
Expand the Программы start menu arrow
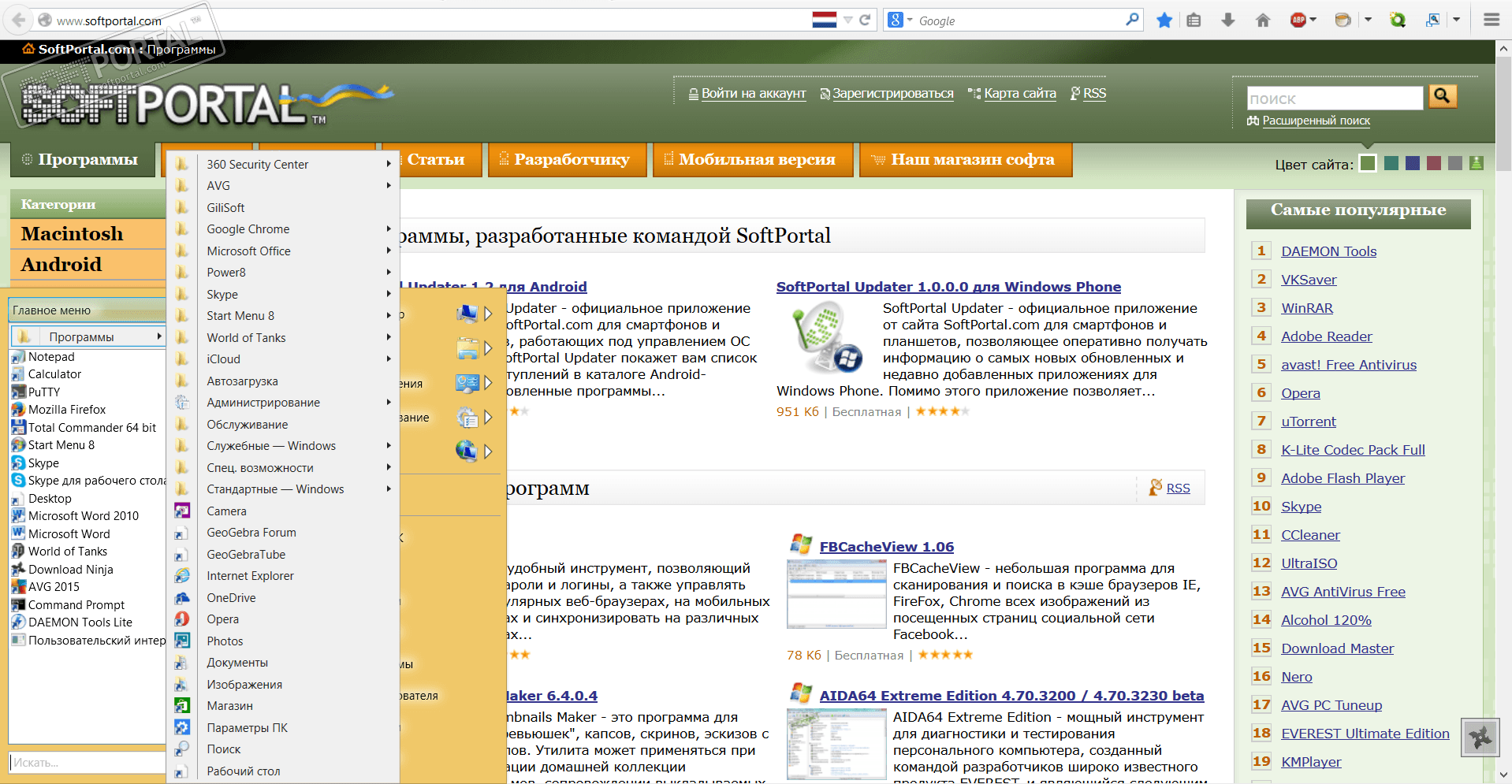(159, 336)
